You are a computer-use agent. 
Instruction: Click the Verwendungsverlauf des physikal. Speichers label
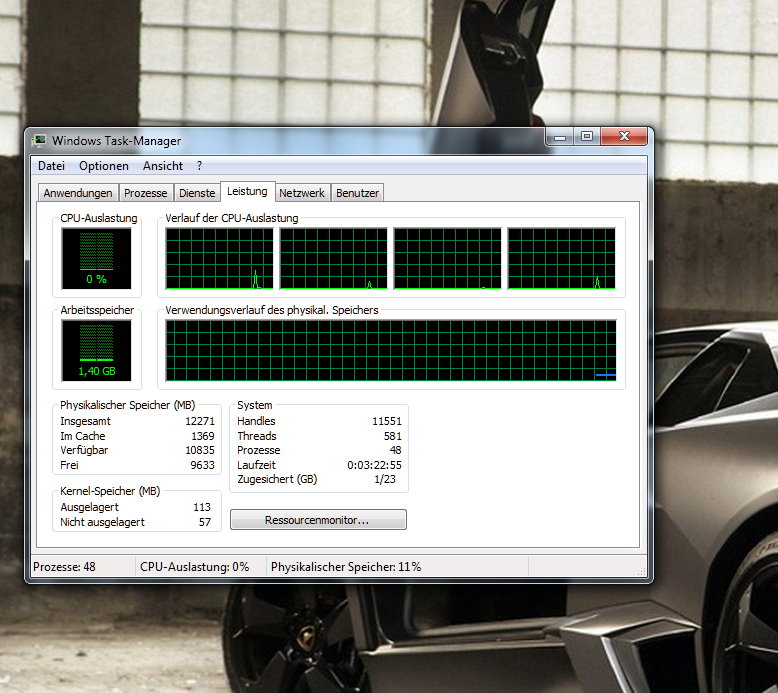click(272, 310)
